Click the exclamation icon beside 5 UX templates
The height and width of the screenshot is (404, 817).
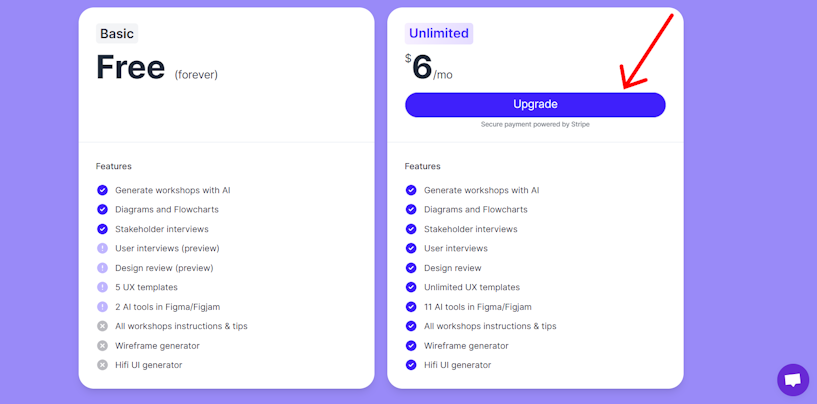point(102,287)
